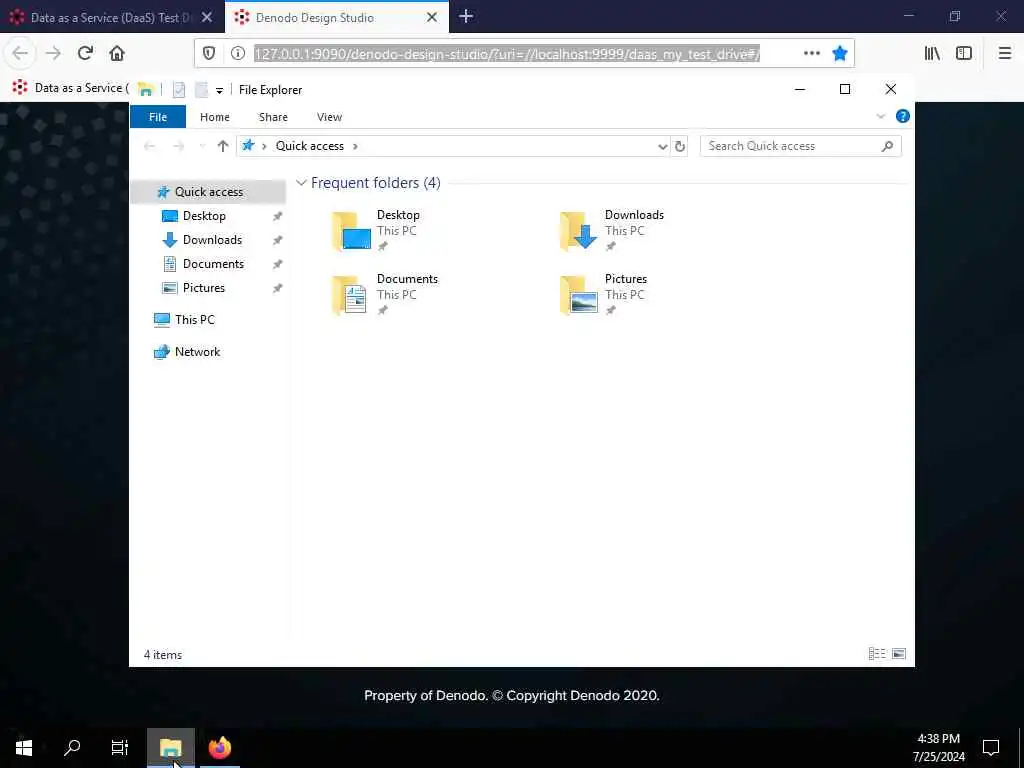Click the New folder quick access toolbar icon

click(x=201, y=89)
